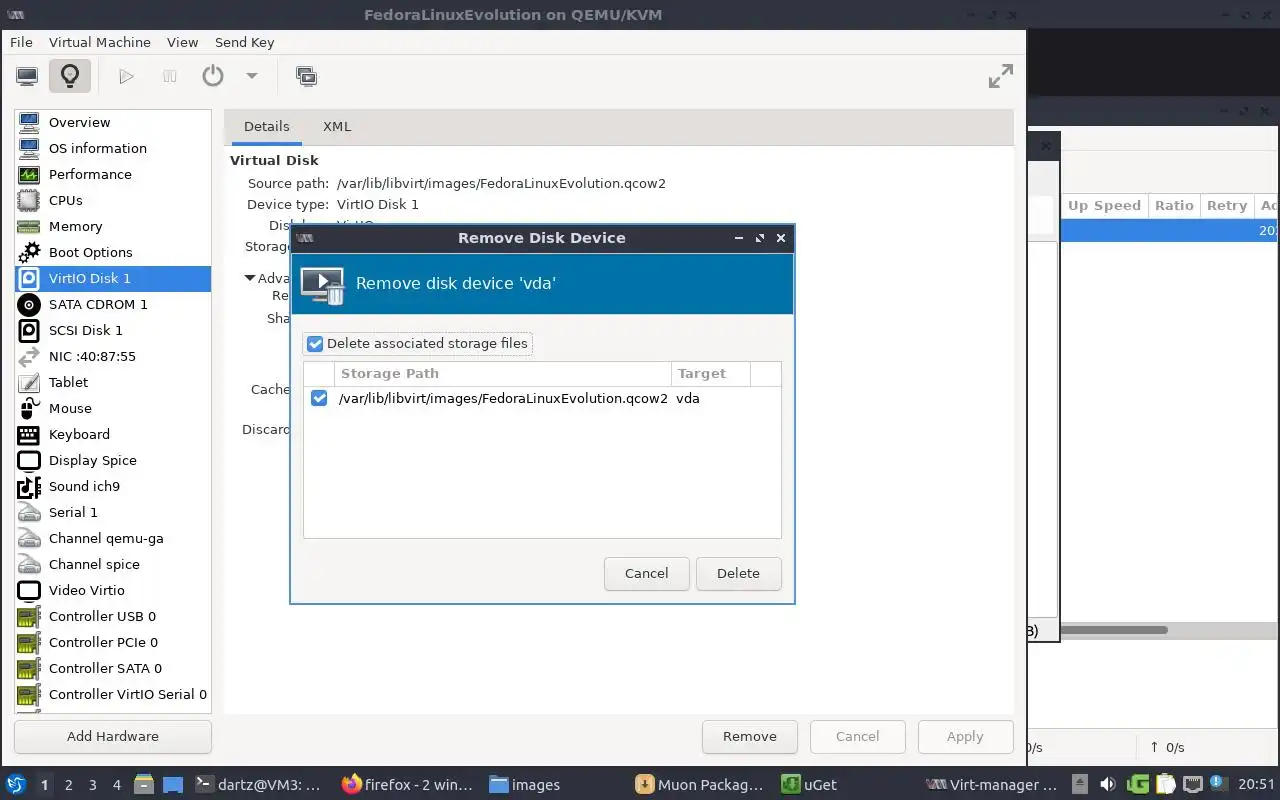The height and width of the screenshot is (800, 1280).
Task: Open the manage snapshots toolbar icon
Action: point(306,76)
